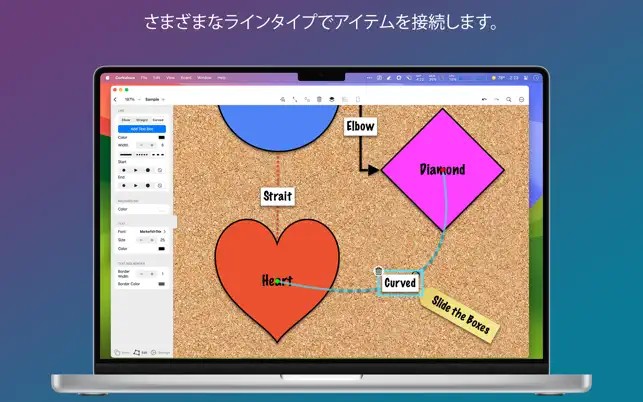Click the blue Add Text Box button
The height and width of the screenshot is (402, 643).
point(142,129)
